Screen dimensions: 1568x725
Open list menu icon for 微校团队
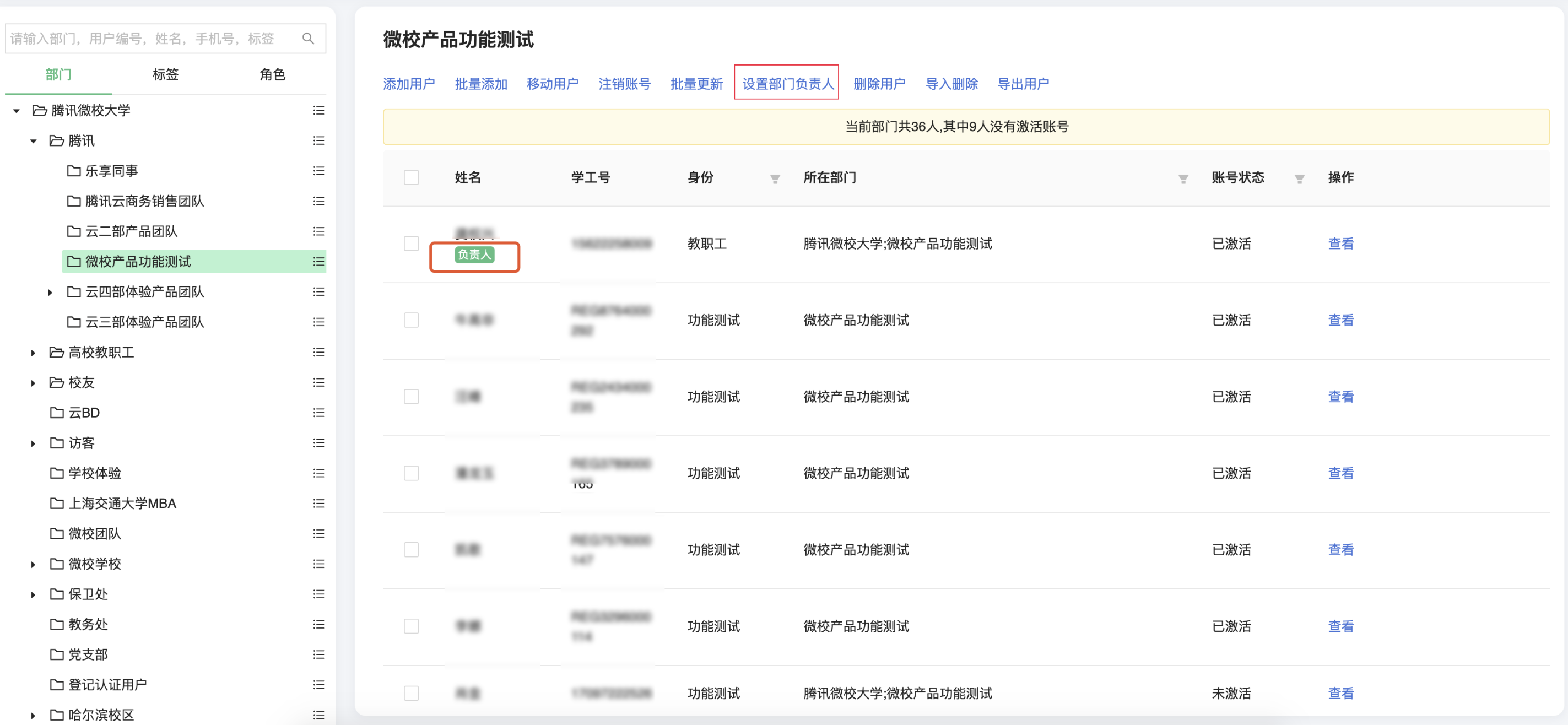click(318, 534)
